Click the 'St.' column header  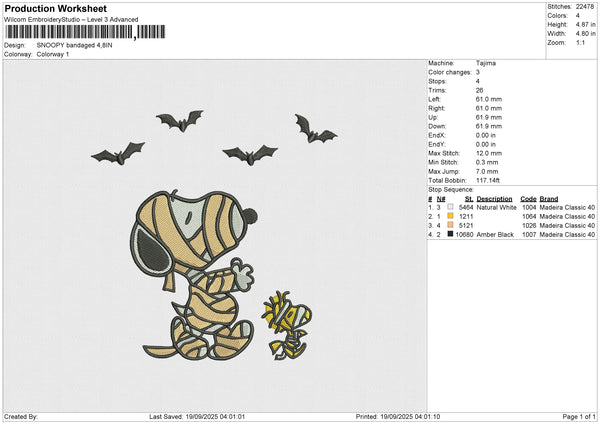coord(469,199)
